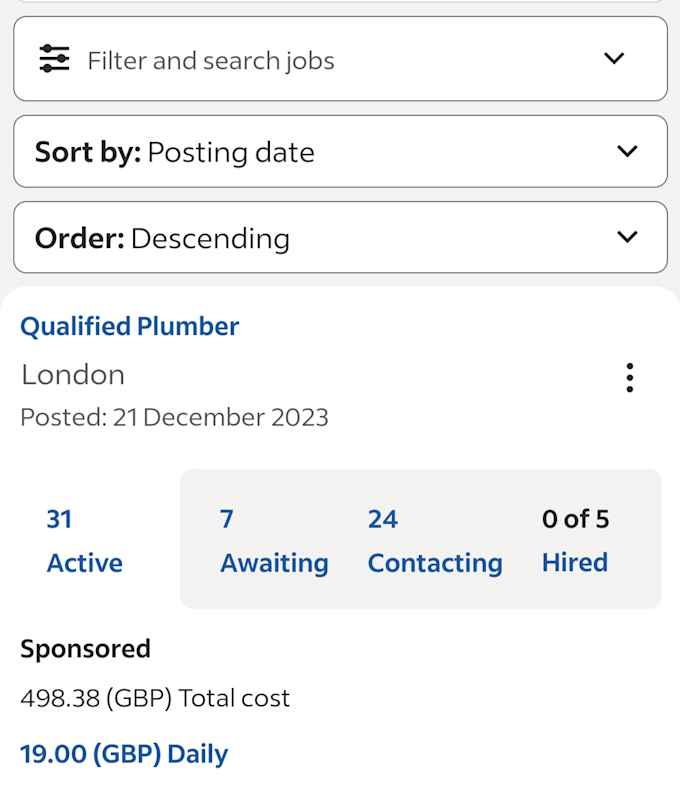Open the Qualified Plumber job title link

(x=129, y=326)
